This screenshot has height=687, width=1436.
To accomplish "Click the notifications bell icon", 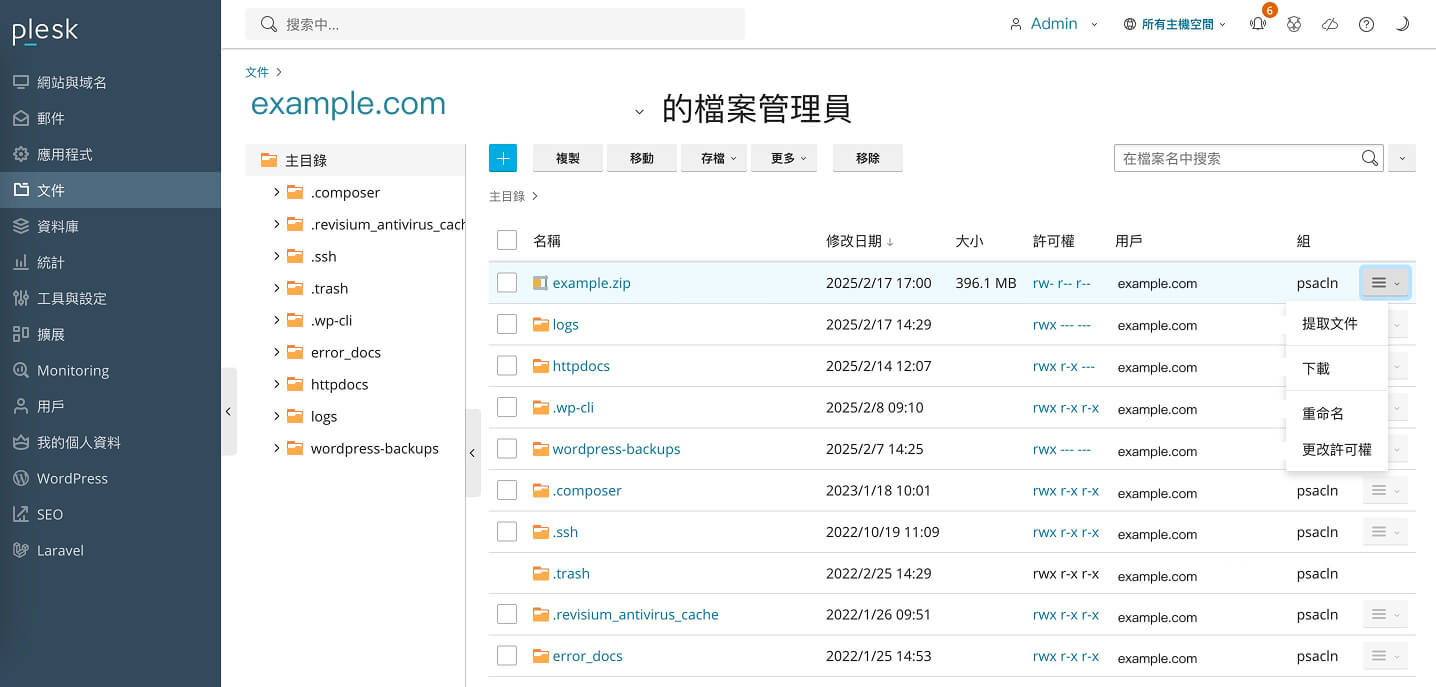I will [x=1258, y=25].
